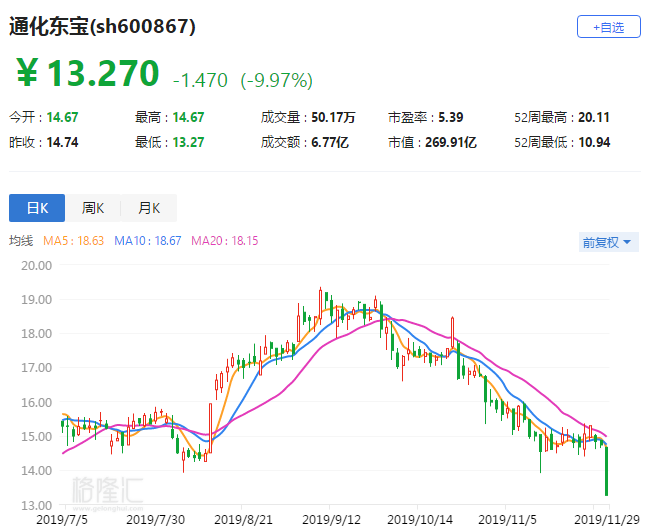The width and height of the screenshot is (662, 531).
Task: Click the 2019/9/12 date label
Action: pyautogui.click(x=331, y=520)
